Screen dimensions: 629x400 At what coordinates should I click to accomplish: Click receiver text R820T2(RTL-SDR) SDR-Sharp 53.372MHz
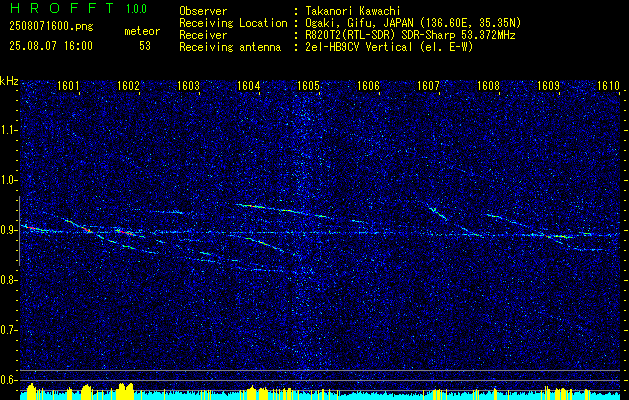pyautogui.click(x=410, y=35)
